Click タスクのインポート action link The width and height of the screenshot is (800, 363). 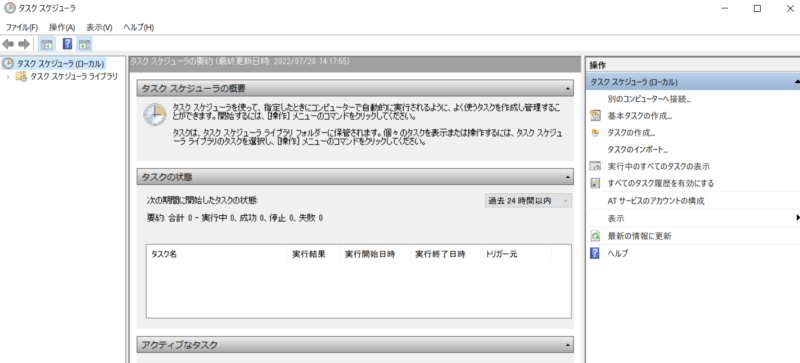point(638,150)
